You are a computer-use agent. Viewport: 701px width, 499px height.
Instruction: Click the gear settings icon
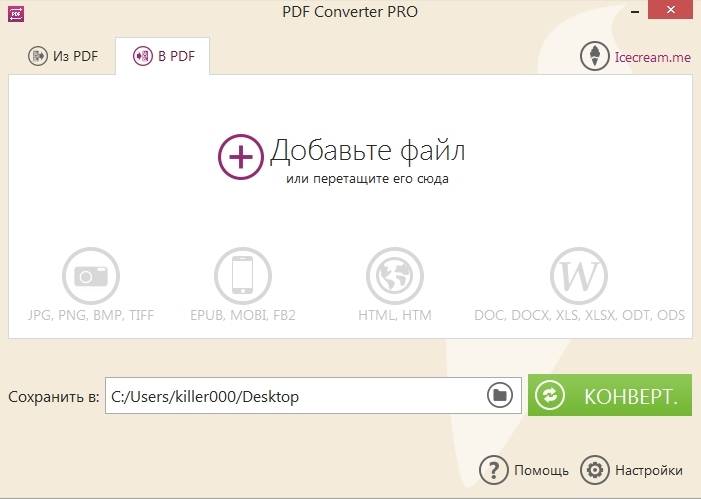pos(595,470)
